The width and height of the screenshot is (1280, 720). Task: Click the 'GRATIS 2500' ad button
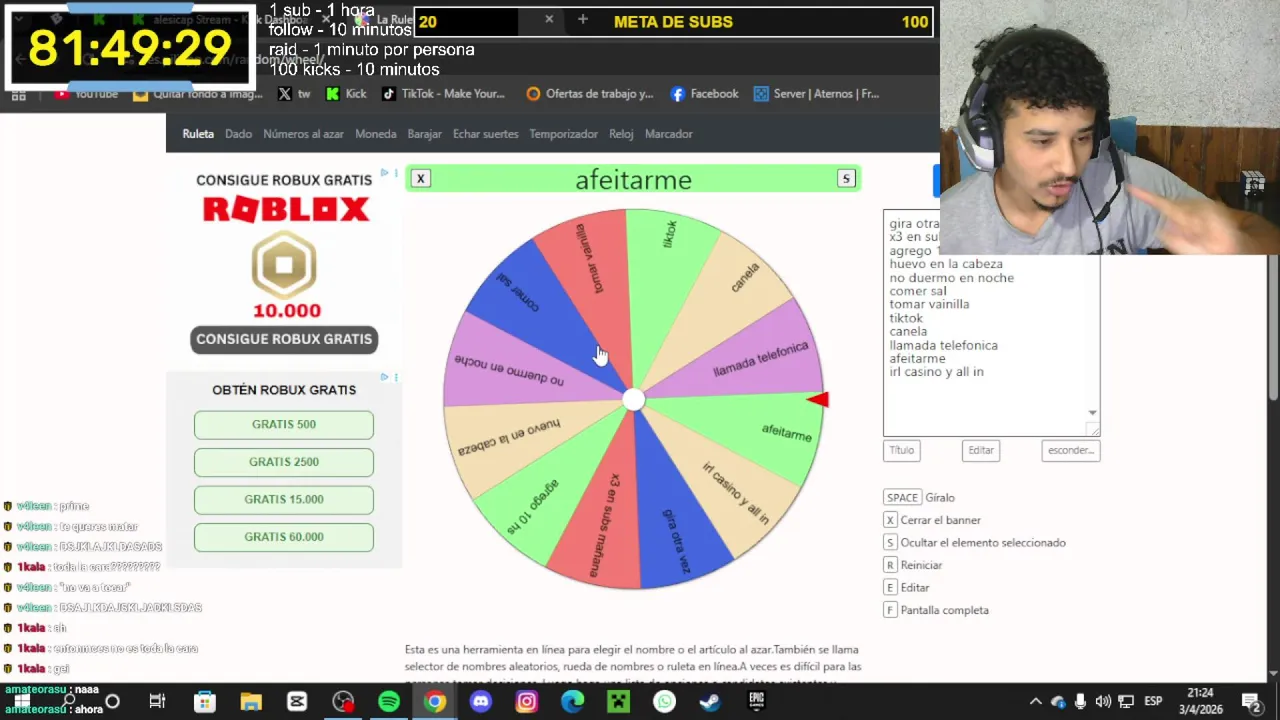click(x=284, y=462)
